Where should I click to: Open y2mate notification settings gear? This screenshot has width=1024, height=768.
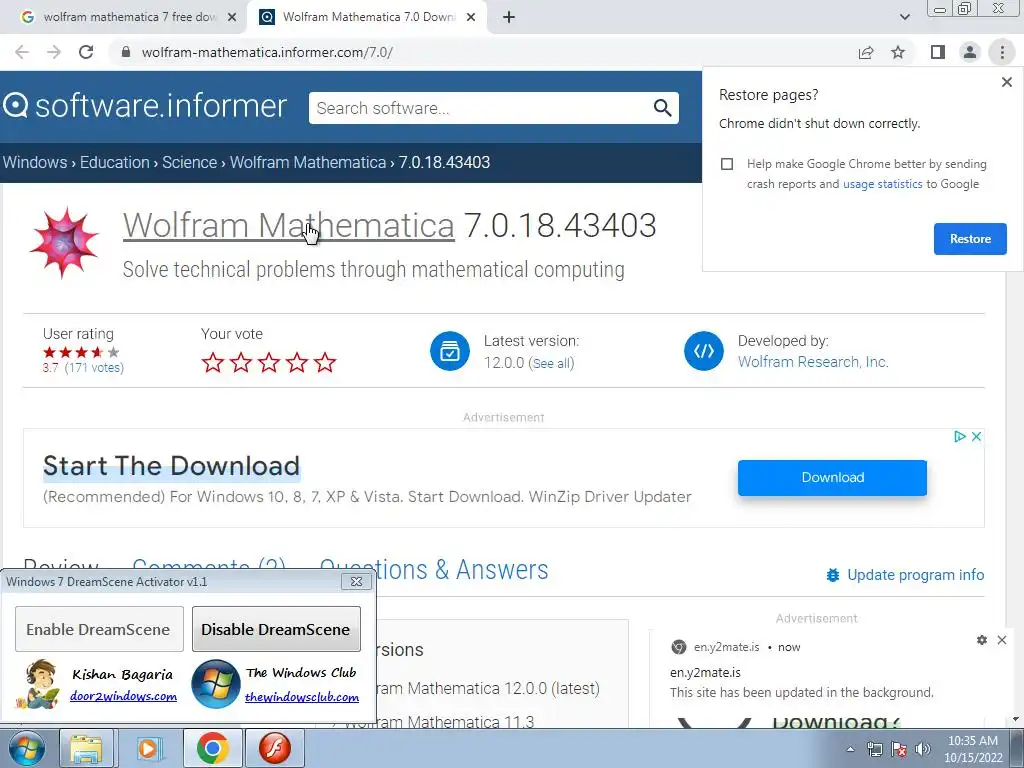tap(982, 640)
